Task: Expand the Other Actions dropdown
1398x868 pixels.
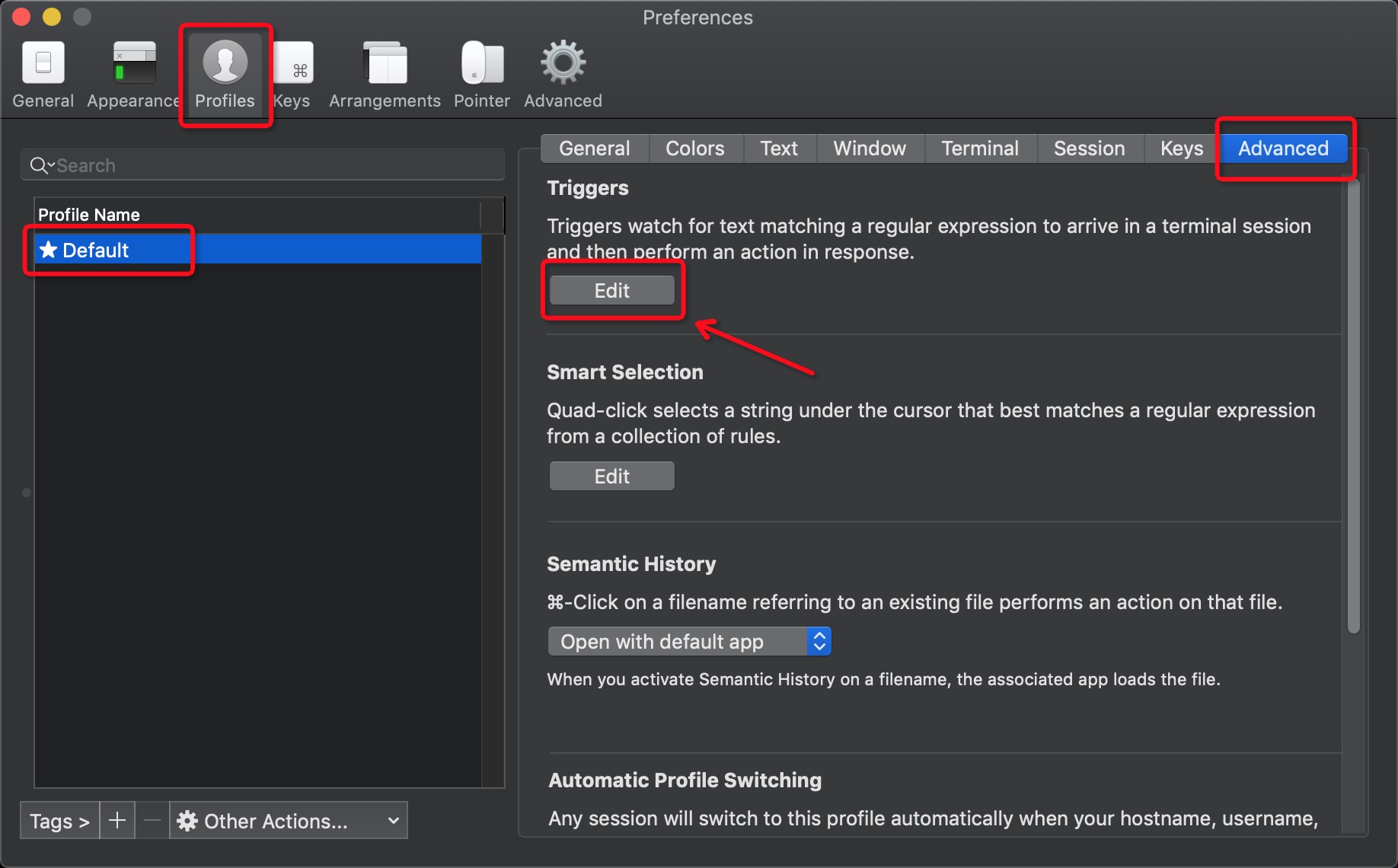Action: point(289,820)
